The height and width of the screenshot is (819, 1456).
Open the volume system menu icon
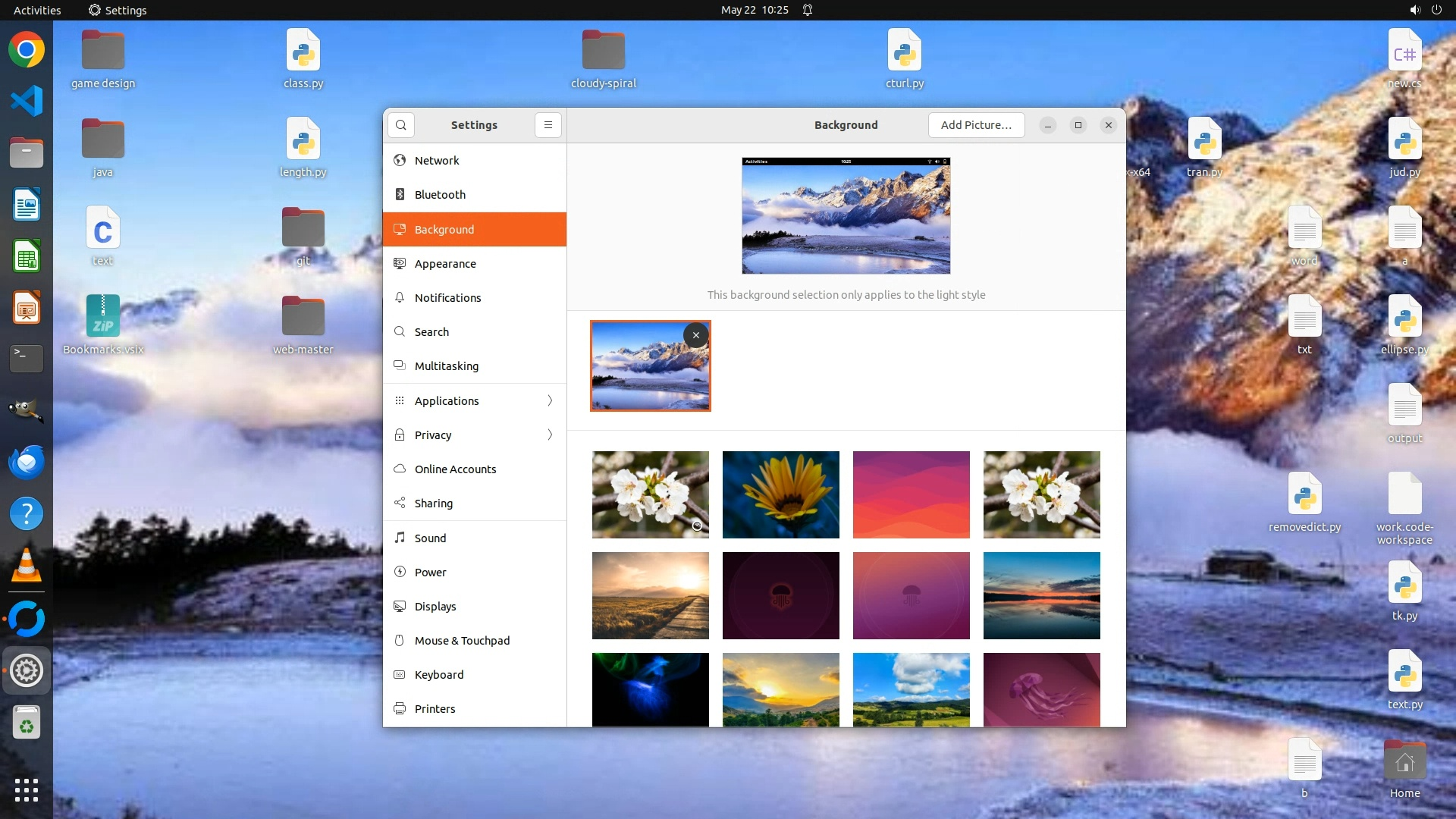1414,10
